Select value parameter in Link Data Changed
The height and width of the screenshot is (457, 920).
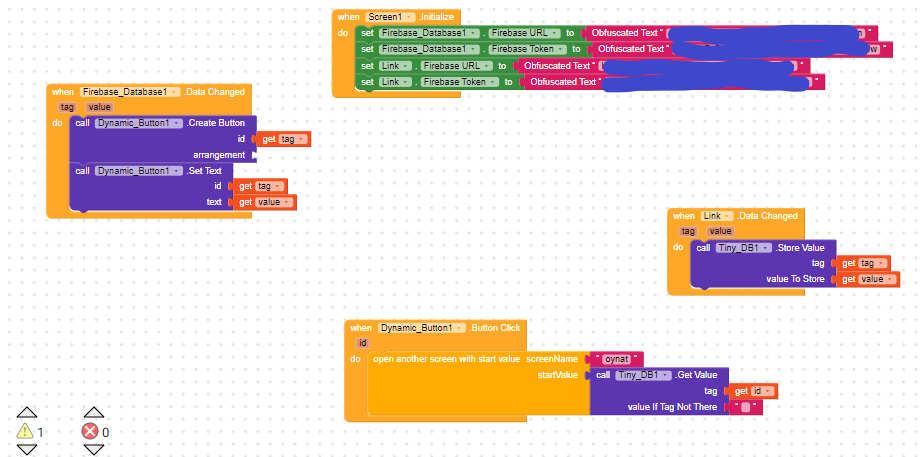tap(720, 232)
